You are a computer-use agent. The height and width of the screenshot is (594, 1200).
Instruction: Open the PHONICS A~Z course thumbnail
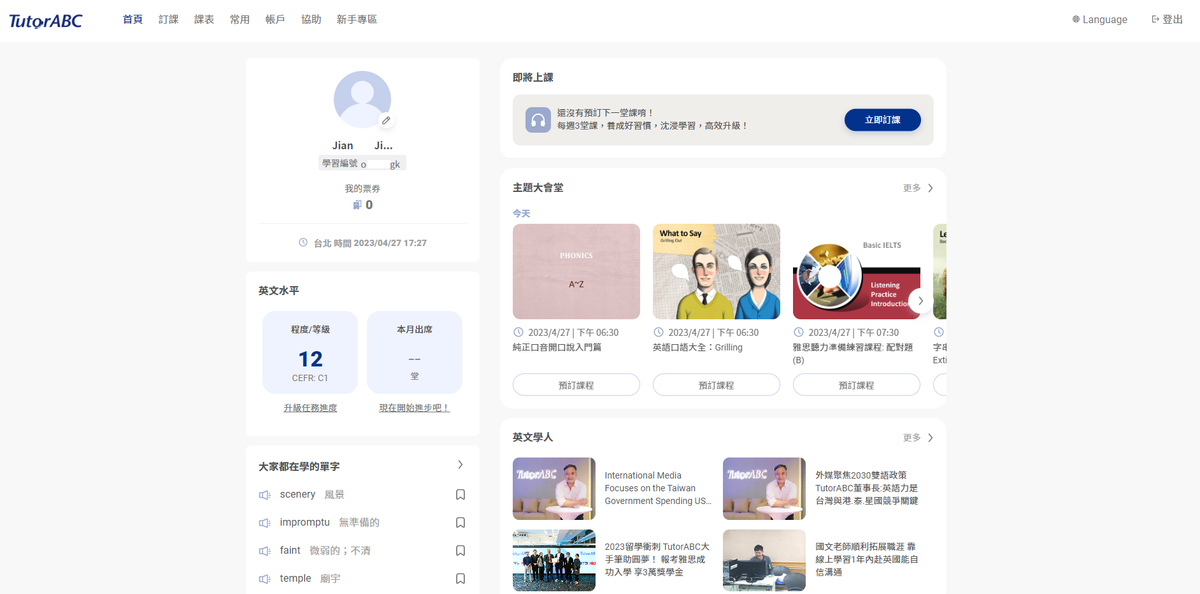576,271
